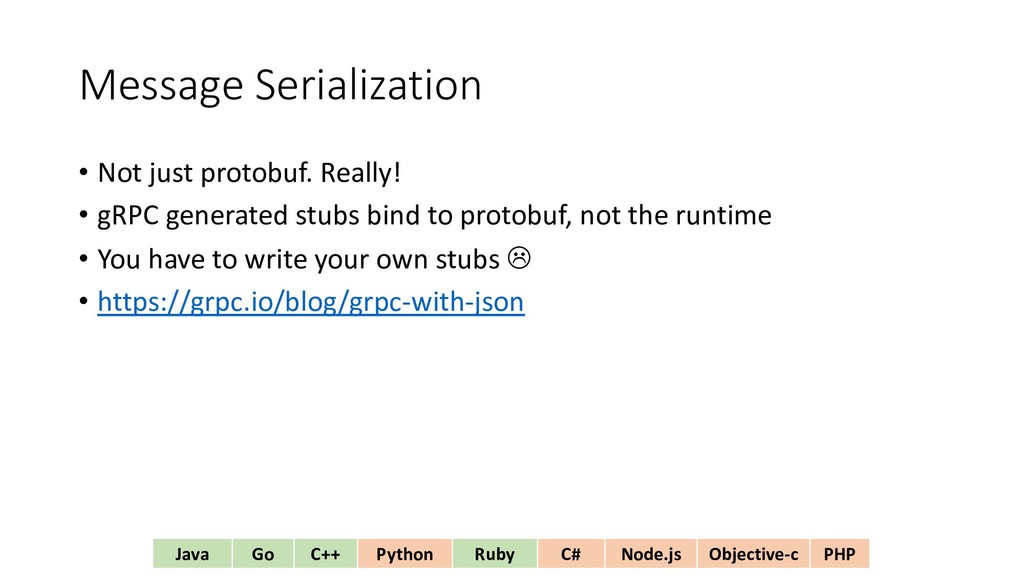Click the sad face emoji after stubs

tap(519, 258)
